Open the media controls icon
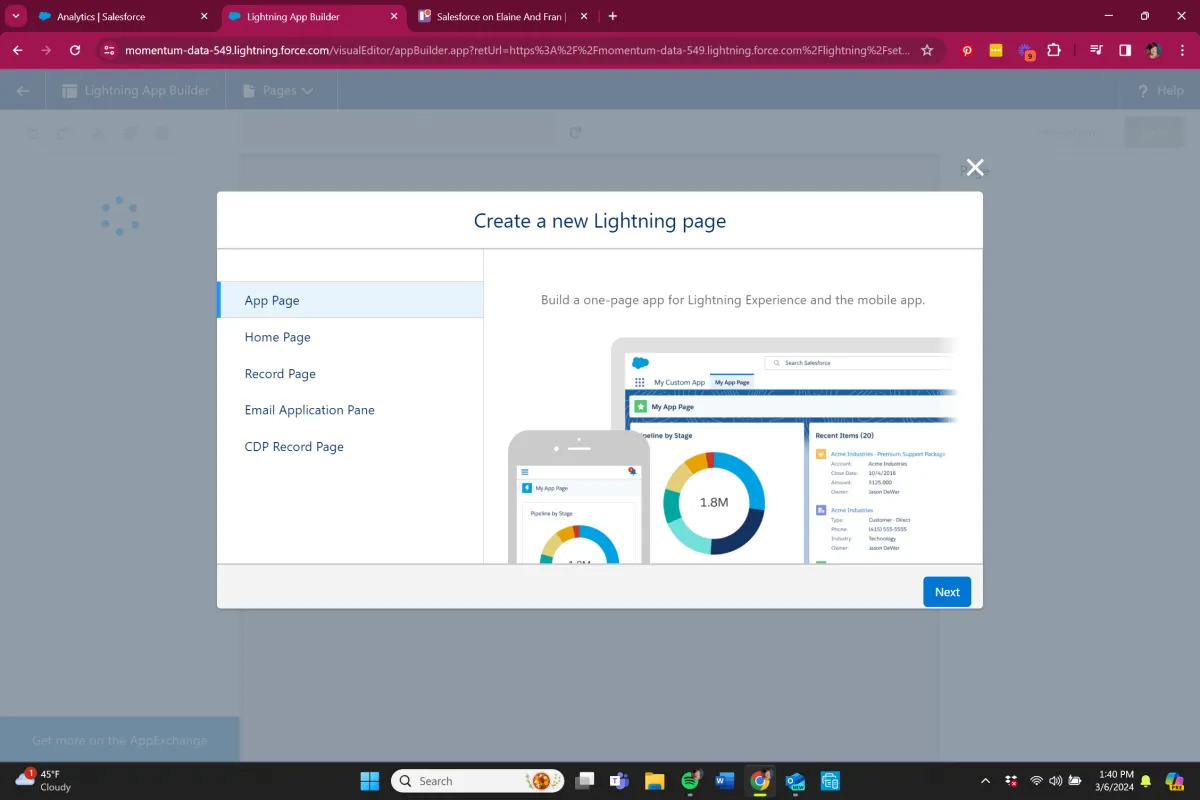The width and height of the screenshot is (1200, 800). click(1096, 50)
